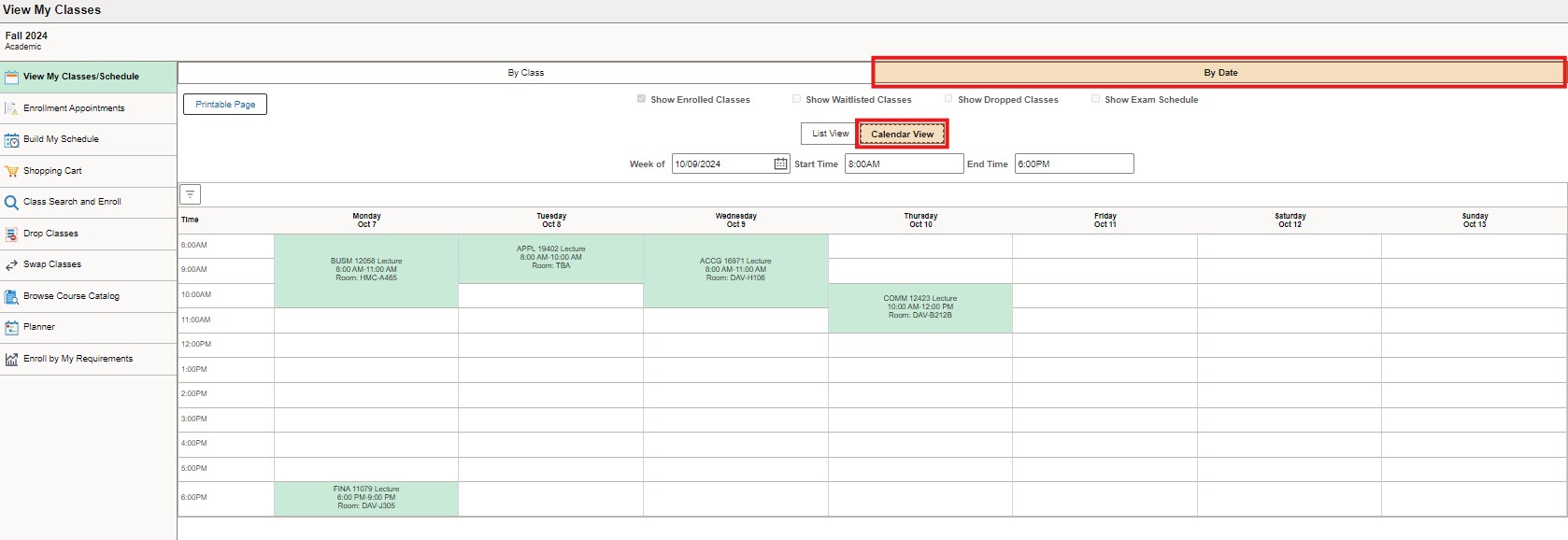The height and width of the screenshot is (540, 1568).
Task: Click the Printable Page button
Action: tap(225, 105)
